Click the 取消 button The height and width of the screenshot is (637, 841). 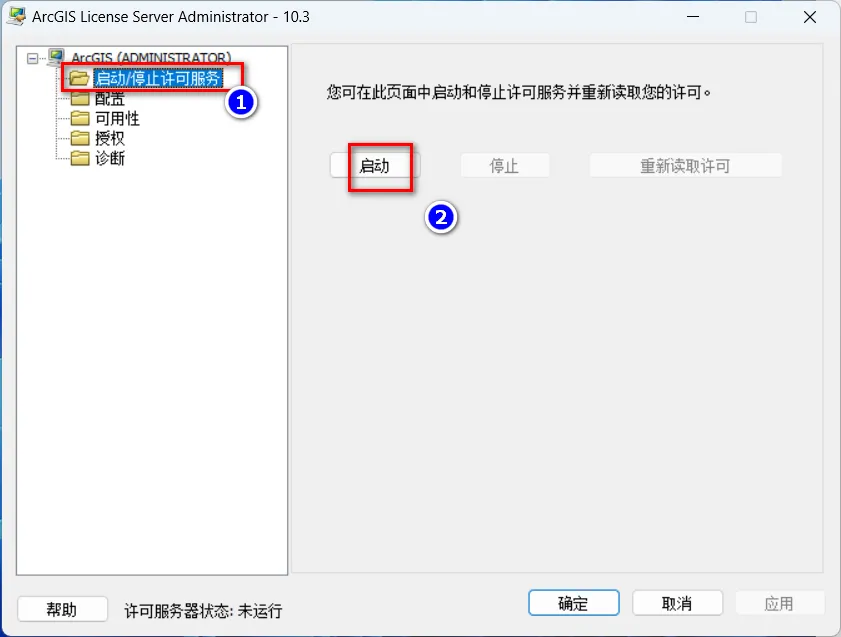(x=677, y=603)
